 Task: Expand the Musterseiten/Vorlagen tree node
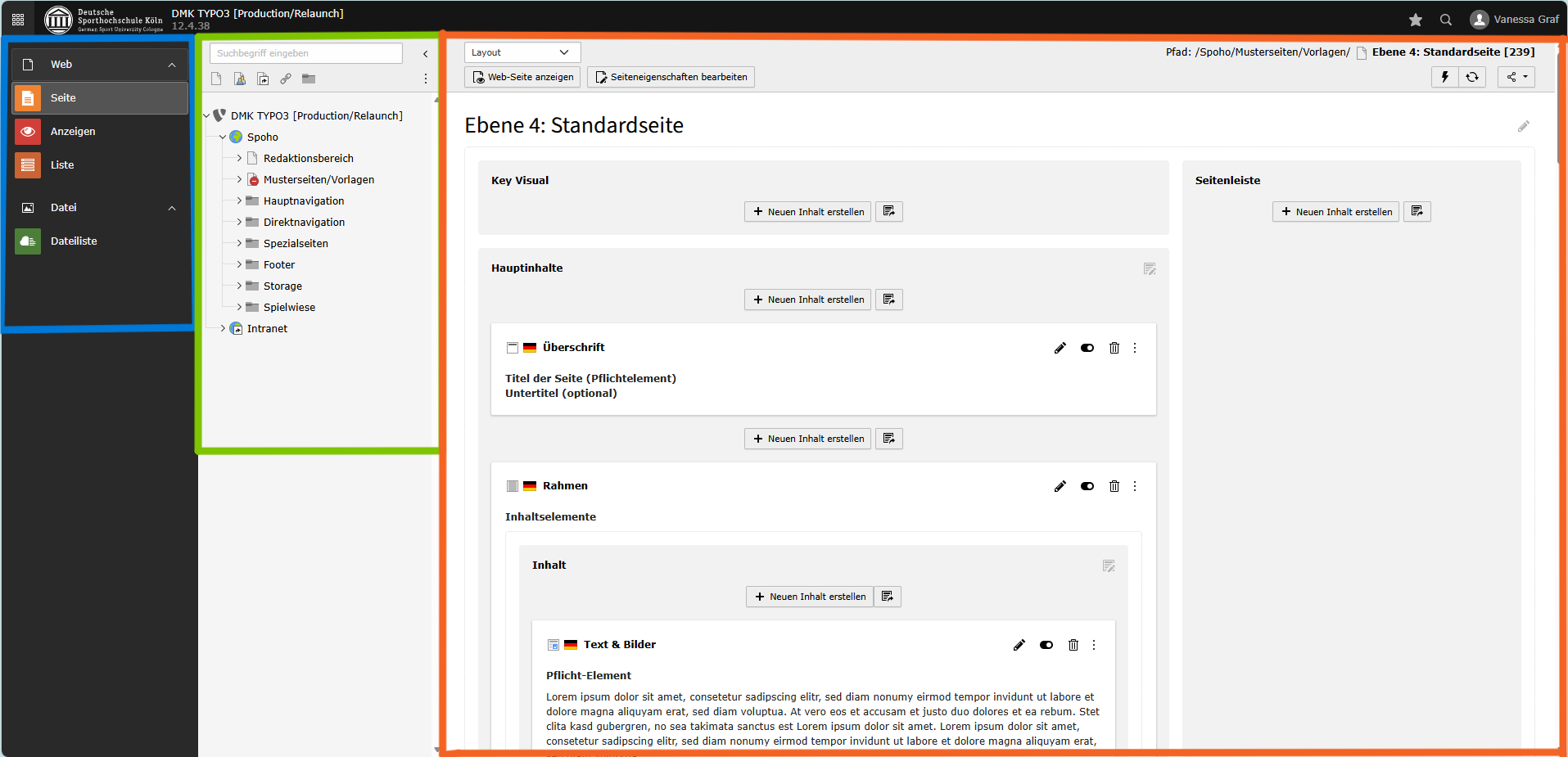coord(239,179)
